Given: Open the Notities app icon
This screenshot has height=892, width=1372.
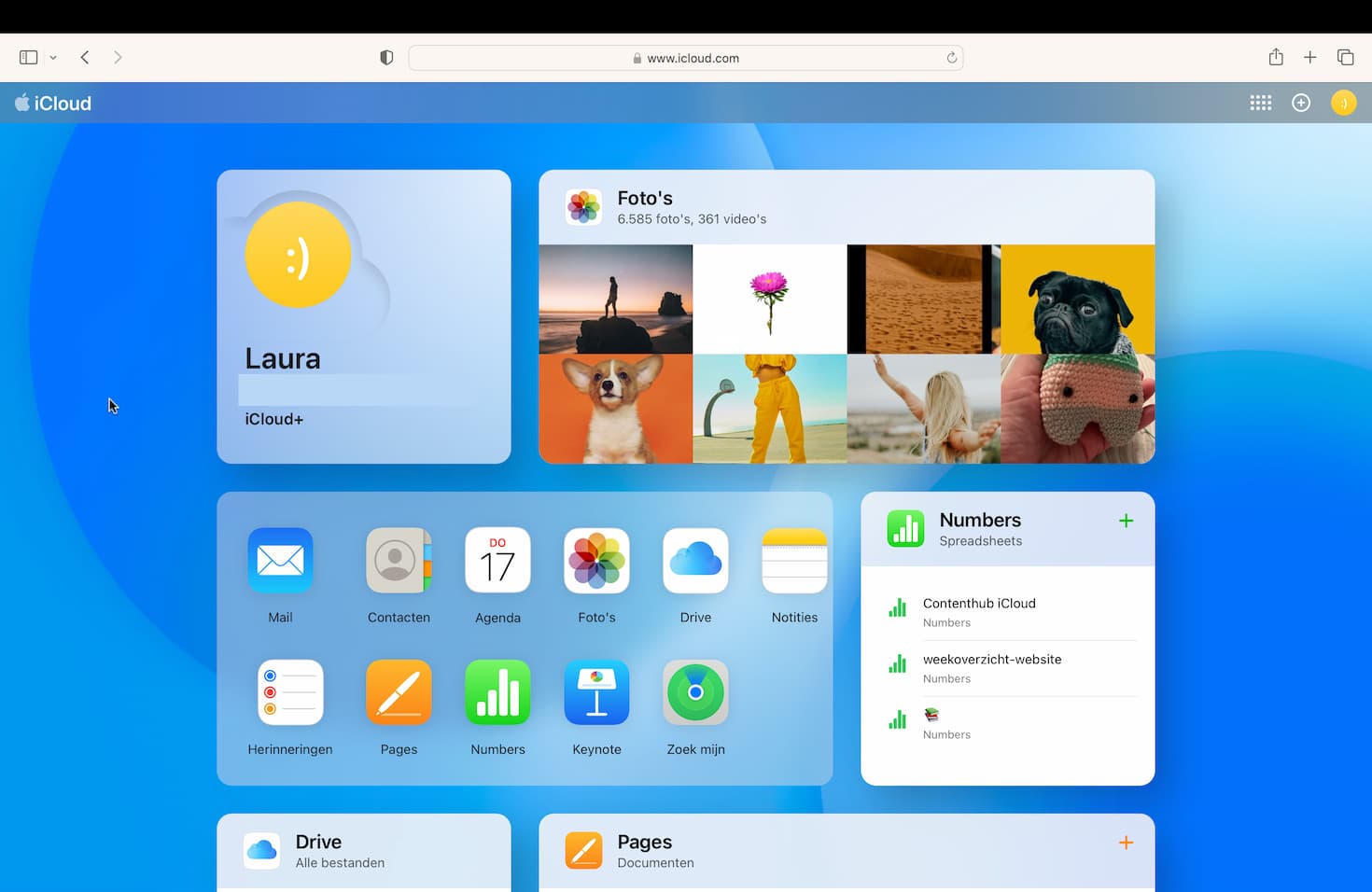Looking at the screenshot, I should 794,560.
